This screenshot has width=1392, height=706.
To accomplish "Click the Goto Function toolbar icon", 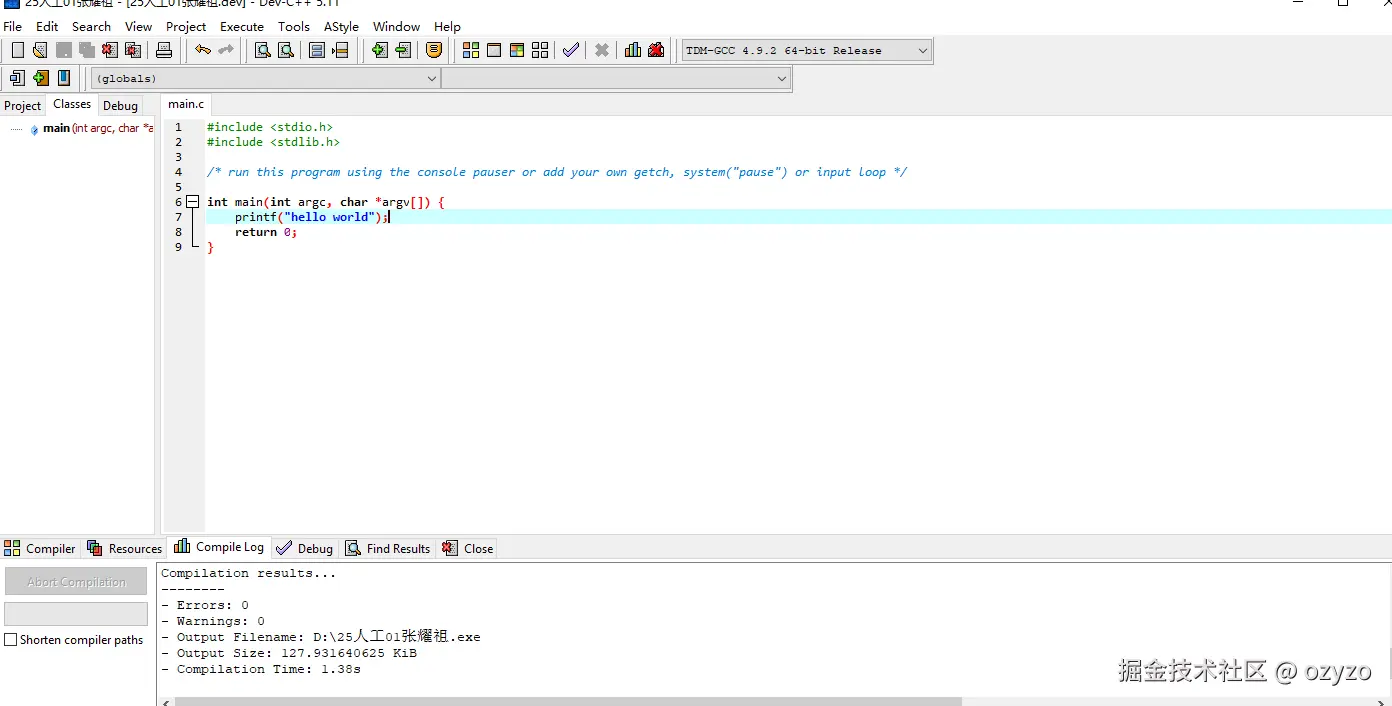I will click(317, 50).
